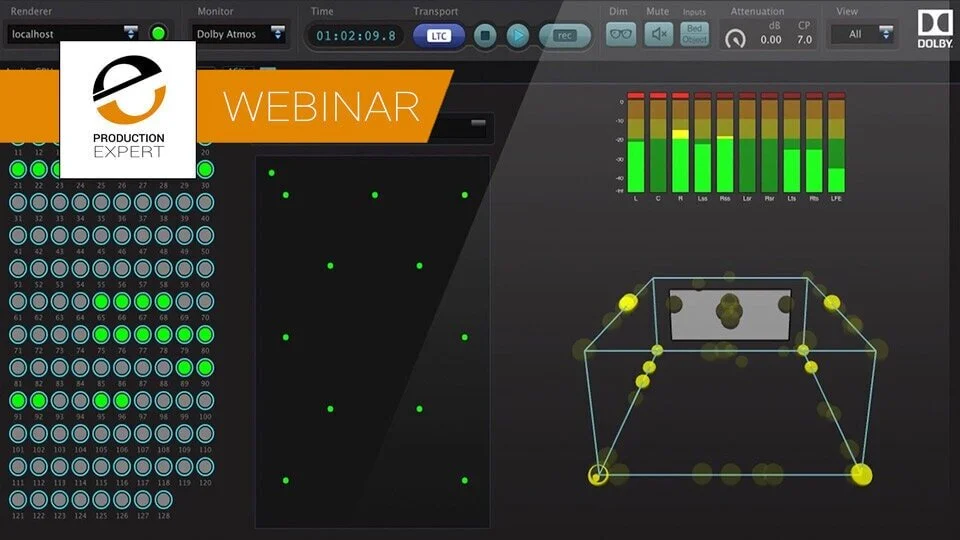The height and width of the screenshot is (540, 960).
Task: Toggle Dim with the glasses icon
Action: click(620, 34)
